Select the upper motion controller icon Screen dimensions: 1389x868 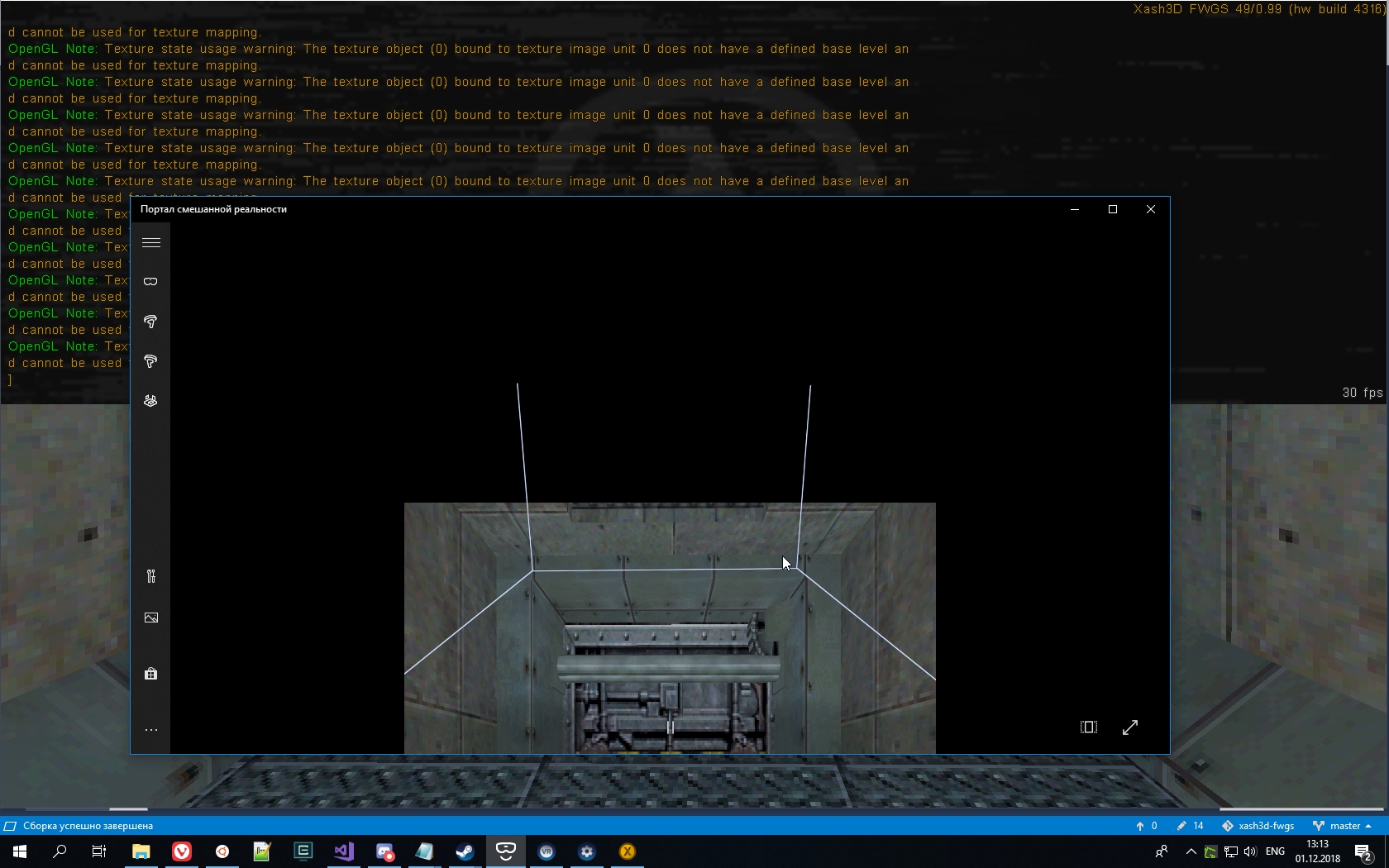(150, 322)
